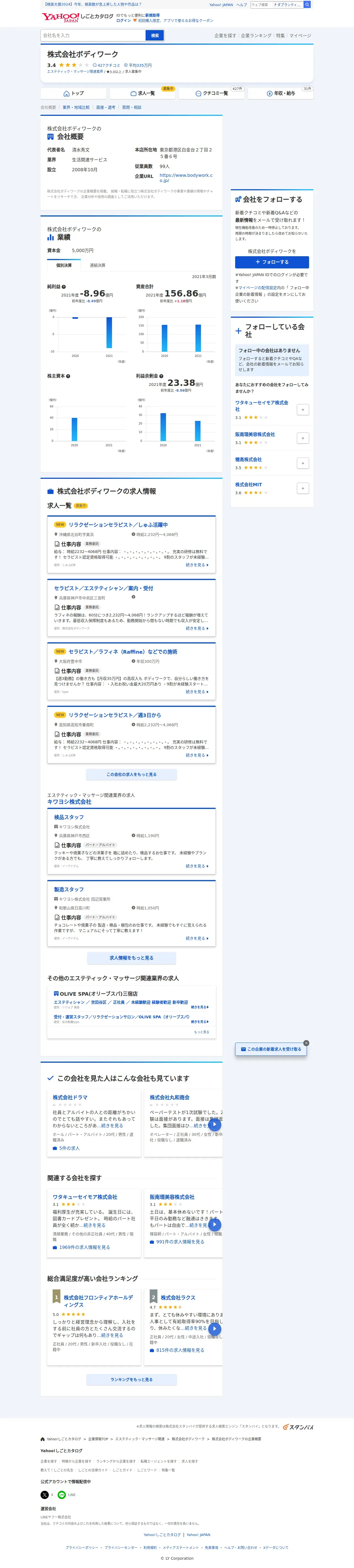Click 続きを見る in 製造スタッフ card

pos(197,938)
